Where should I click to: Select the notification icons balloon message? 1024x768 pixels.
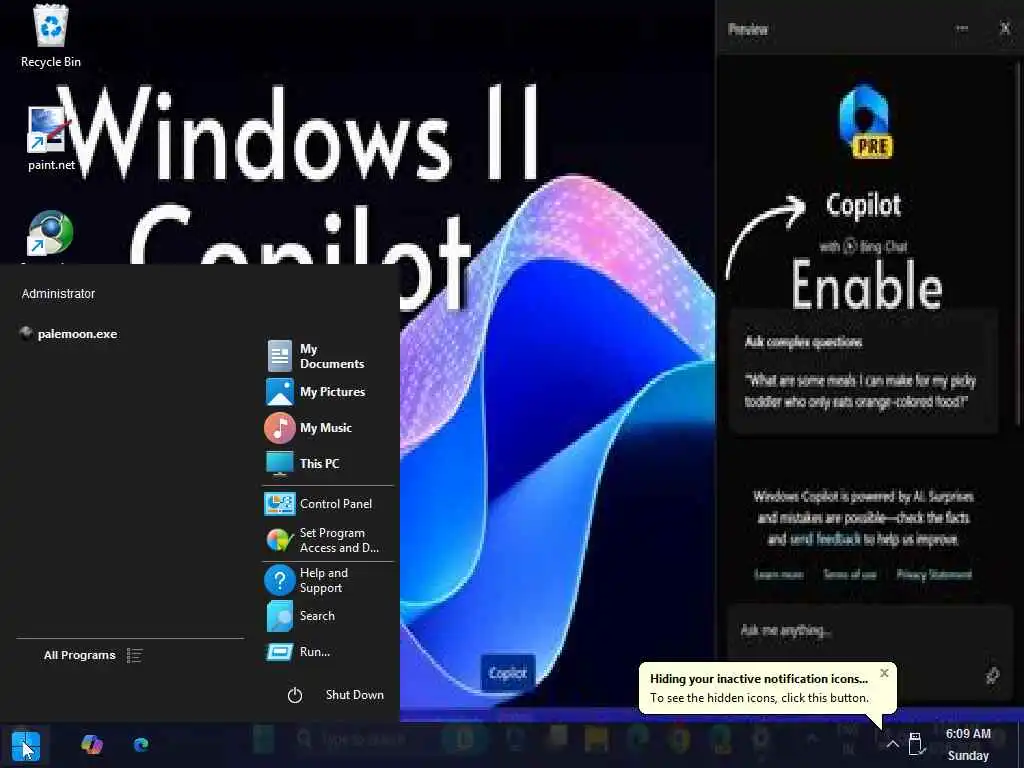pos(760,688)
